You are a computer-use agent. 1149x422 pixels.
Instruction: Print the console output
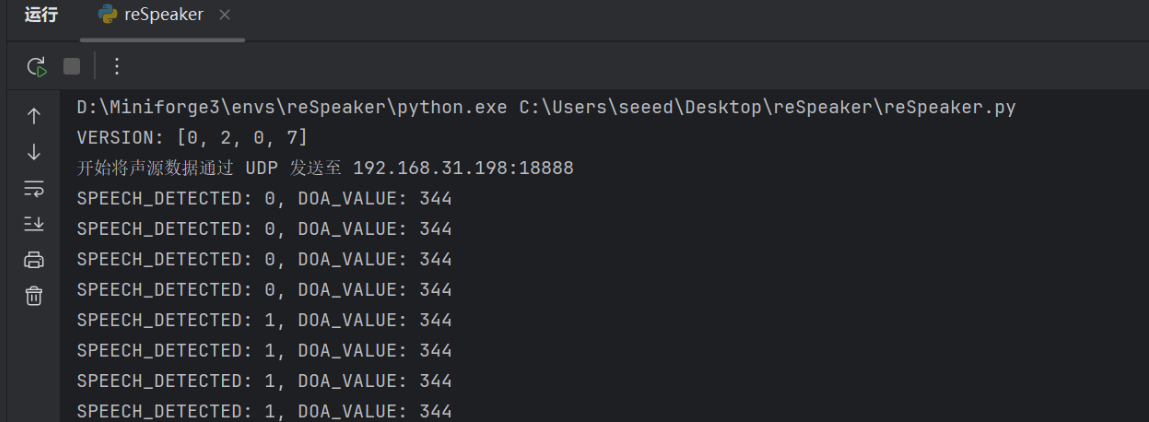(34, 260)
